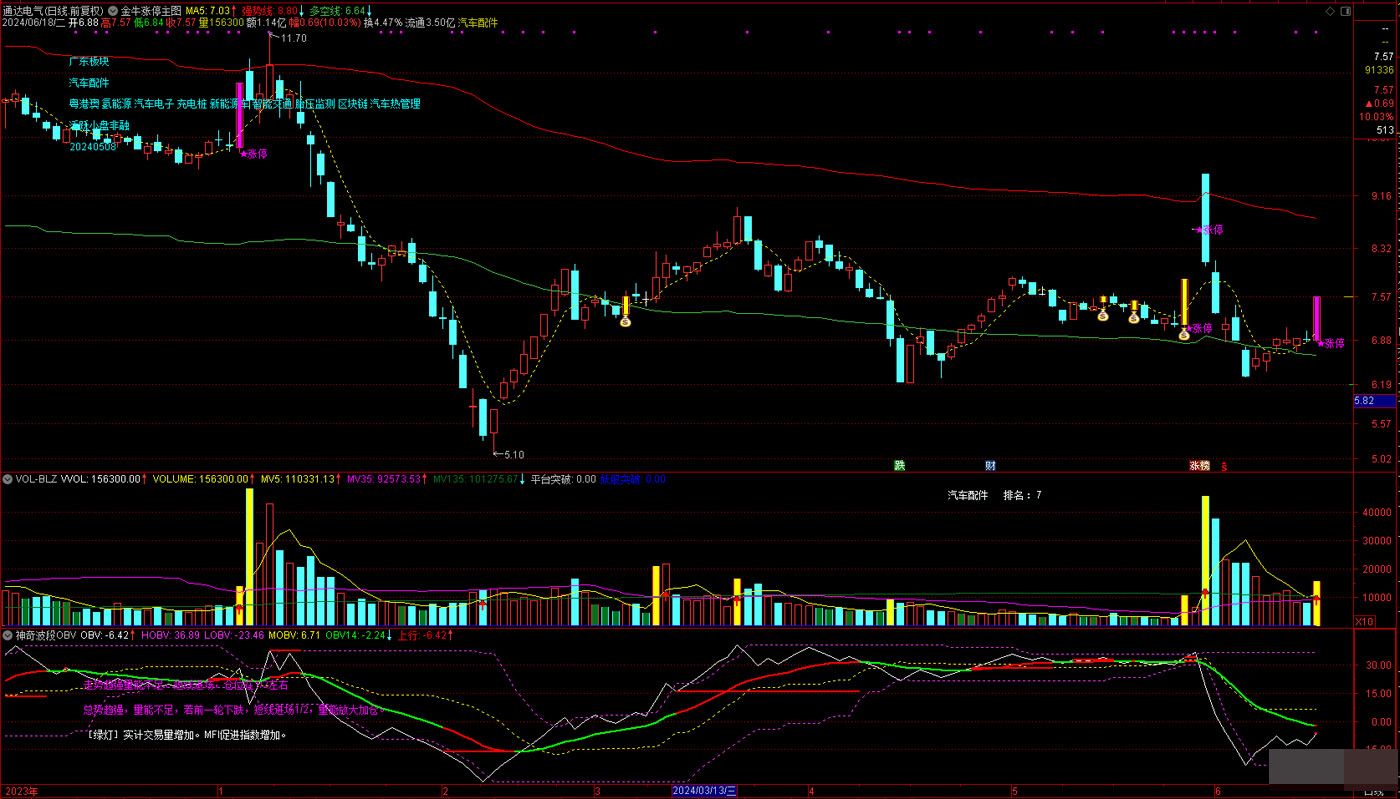This screenshot has height=799, width=1400.
Task: Click month 6 on the time axis
Action: click(1217, 790)
